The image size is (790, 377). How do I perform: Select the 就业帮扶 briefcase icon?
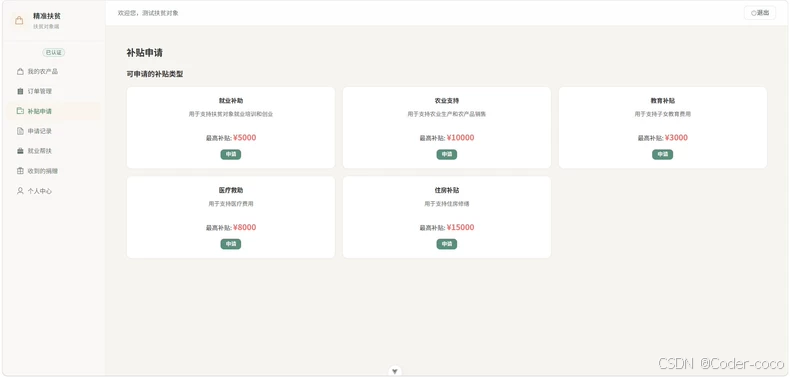click(20, 151)
